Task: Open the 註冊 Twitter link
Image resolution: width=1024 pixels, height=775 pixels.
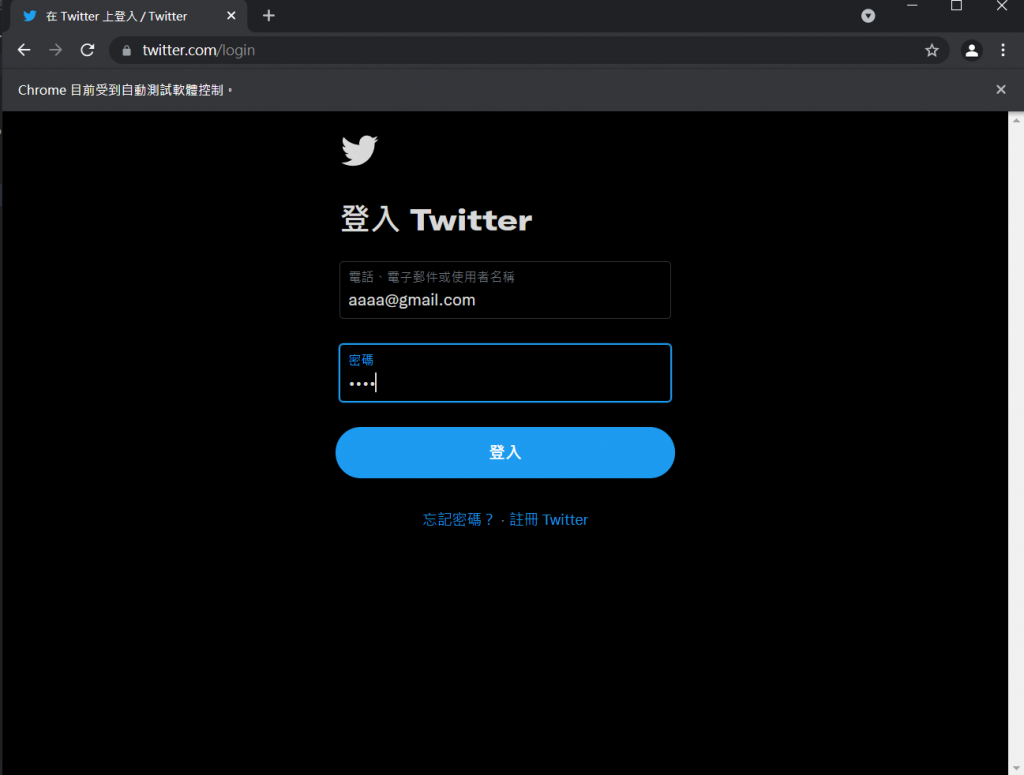Action: pos(549,520)
